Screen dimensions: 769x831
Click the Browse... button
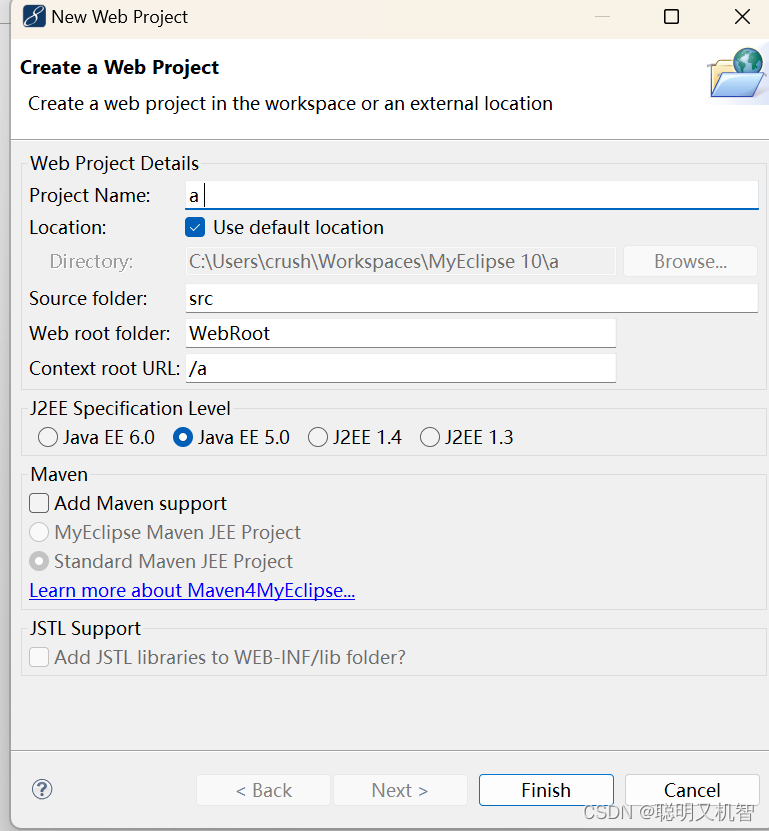click(x=690, y=261)
